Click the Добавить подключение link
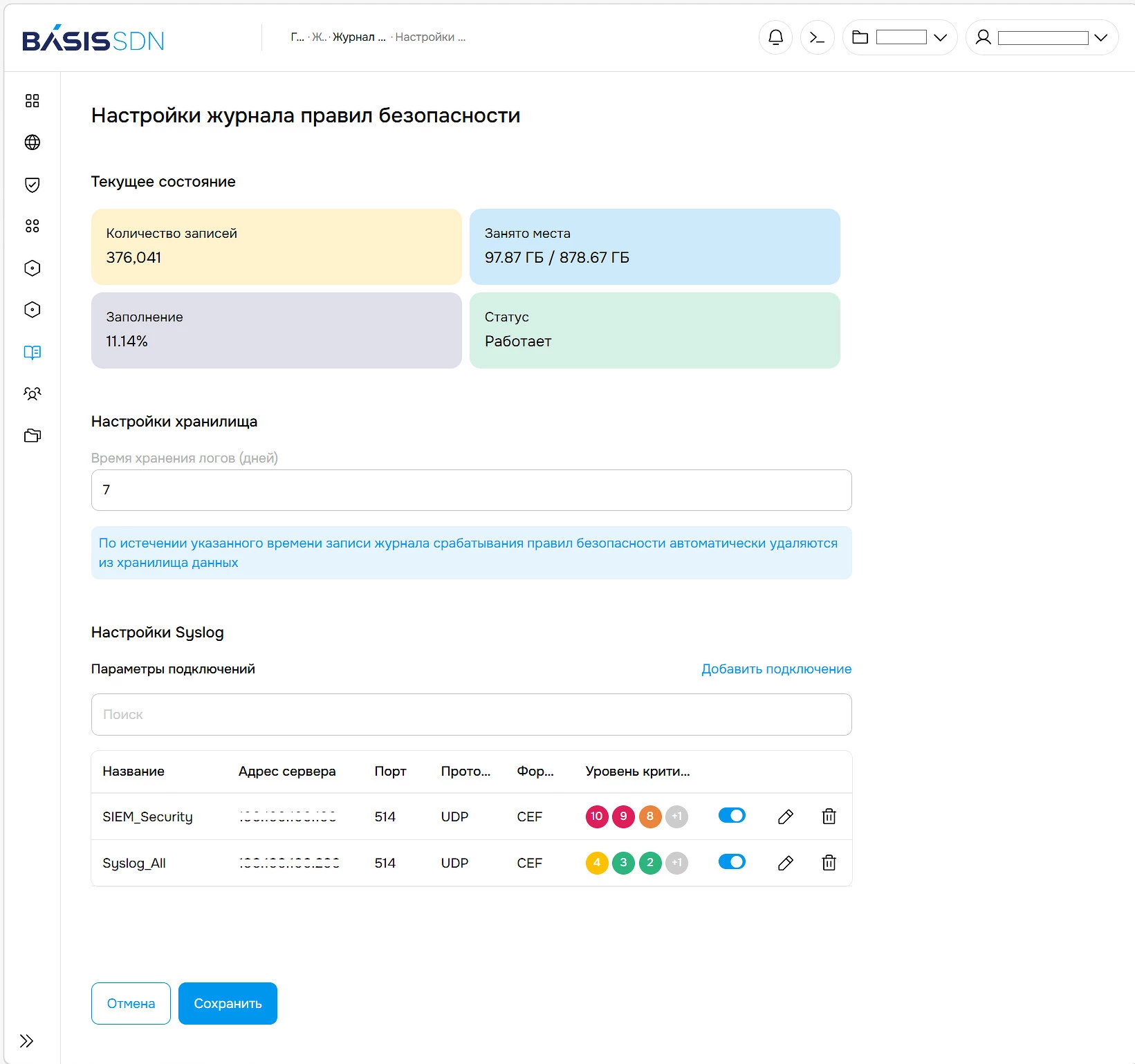Screen dimensions: 1135x1064 pos(776,669)
